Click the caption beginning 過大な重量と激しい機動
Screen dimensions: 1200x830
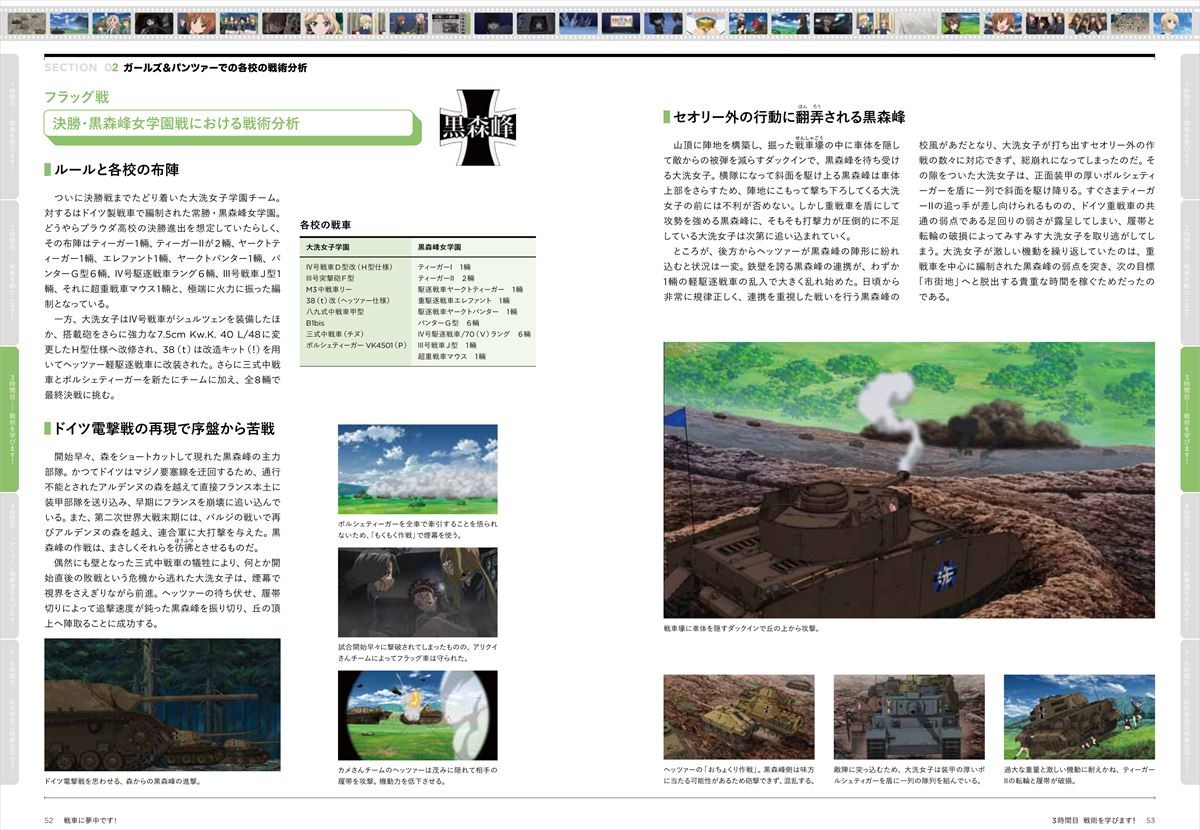[x=1079, y=774]
